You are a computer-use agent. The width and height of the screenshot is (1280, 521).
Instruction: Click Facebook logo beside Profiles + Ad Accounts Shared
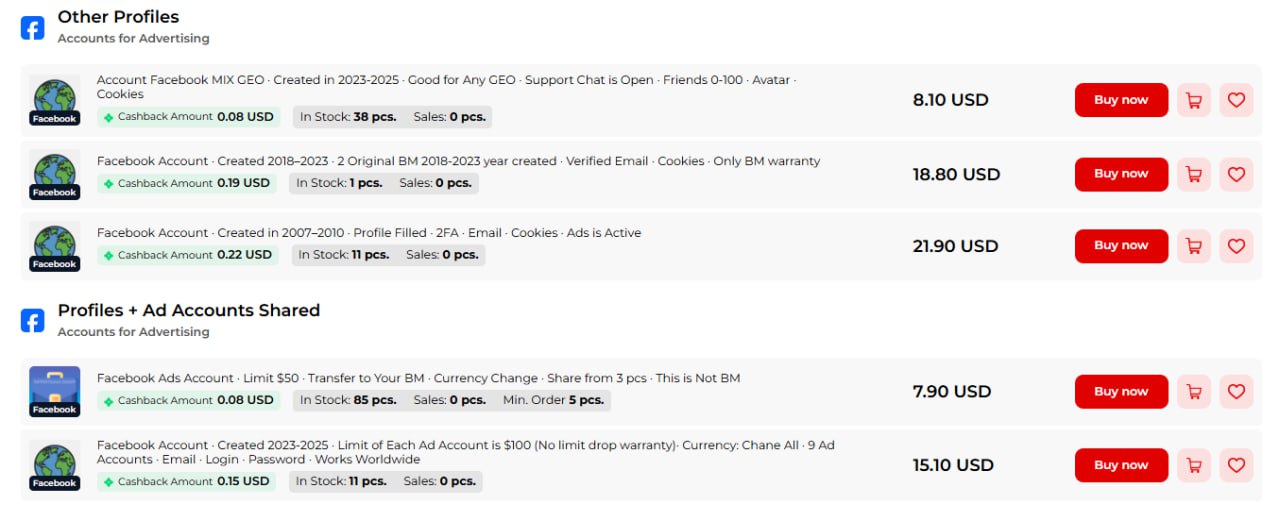(33, 320)
